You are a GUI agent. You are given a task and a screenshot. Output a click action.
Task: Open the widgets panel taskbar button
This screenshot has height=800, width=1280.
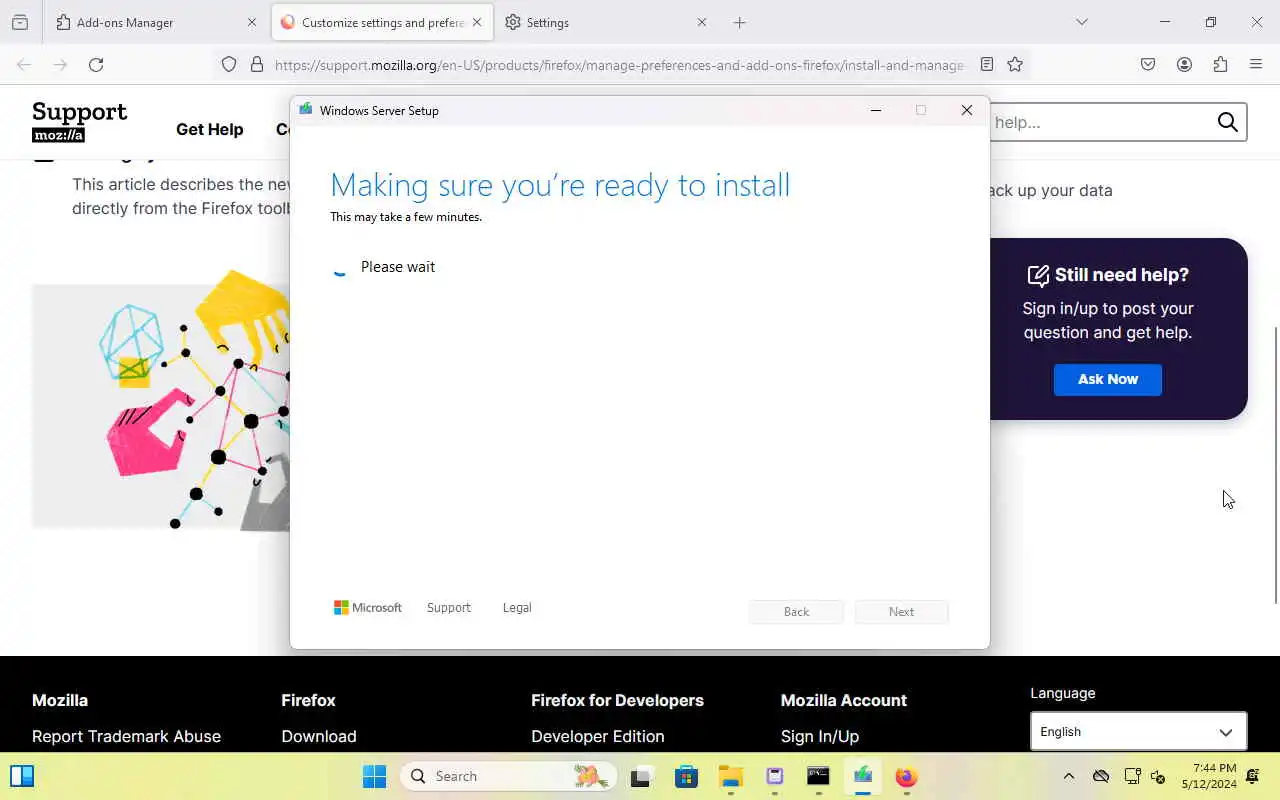click(22, 776)
